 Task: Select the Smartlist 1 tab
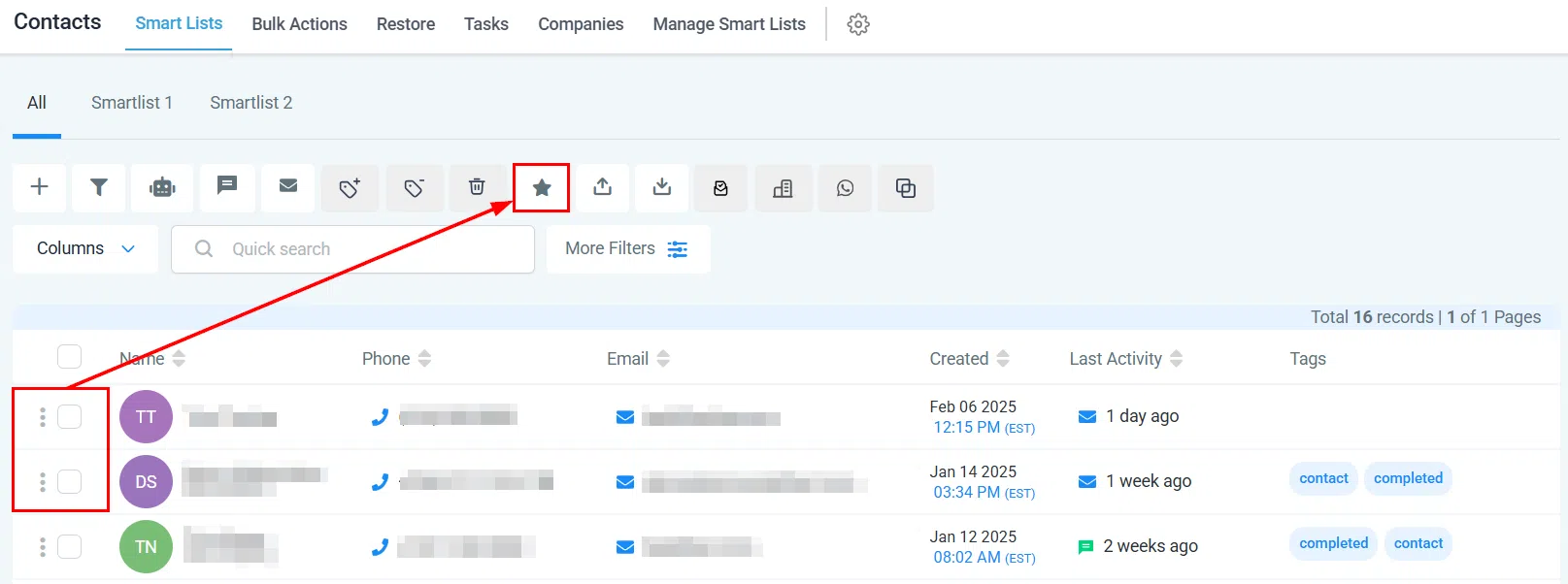[x=132, y=103]
